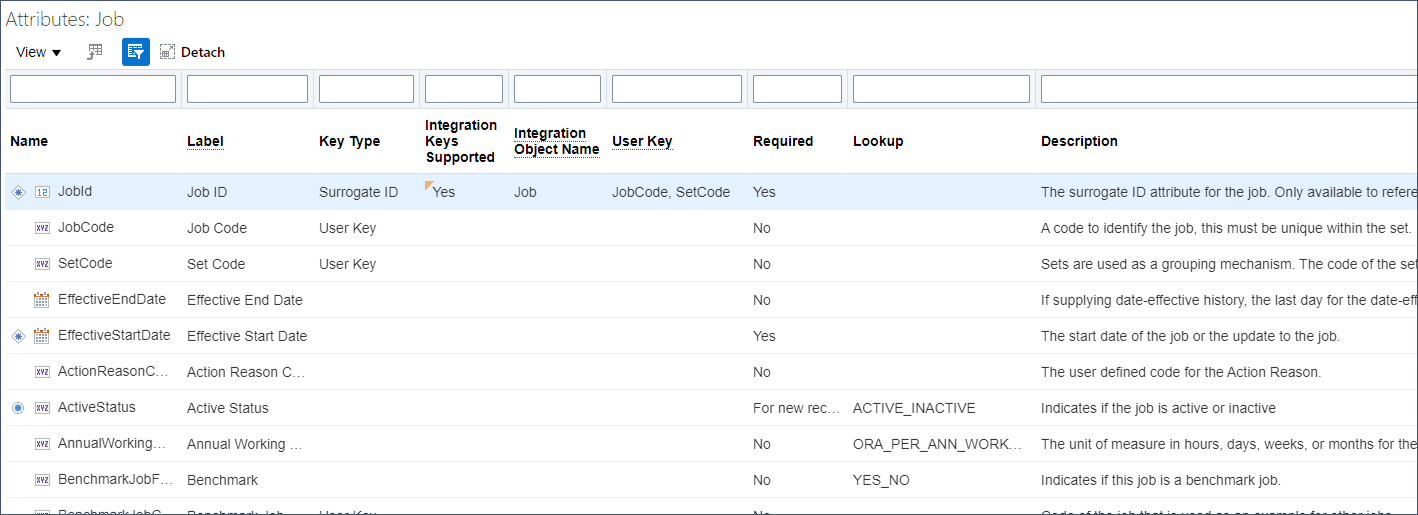Sort by the Label column header
The height and width of the screenshot is (515, 1418).
[205, 141]
